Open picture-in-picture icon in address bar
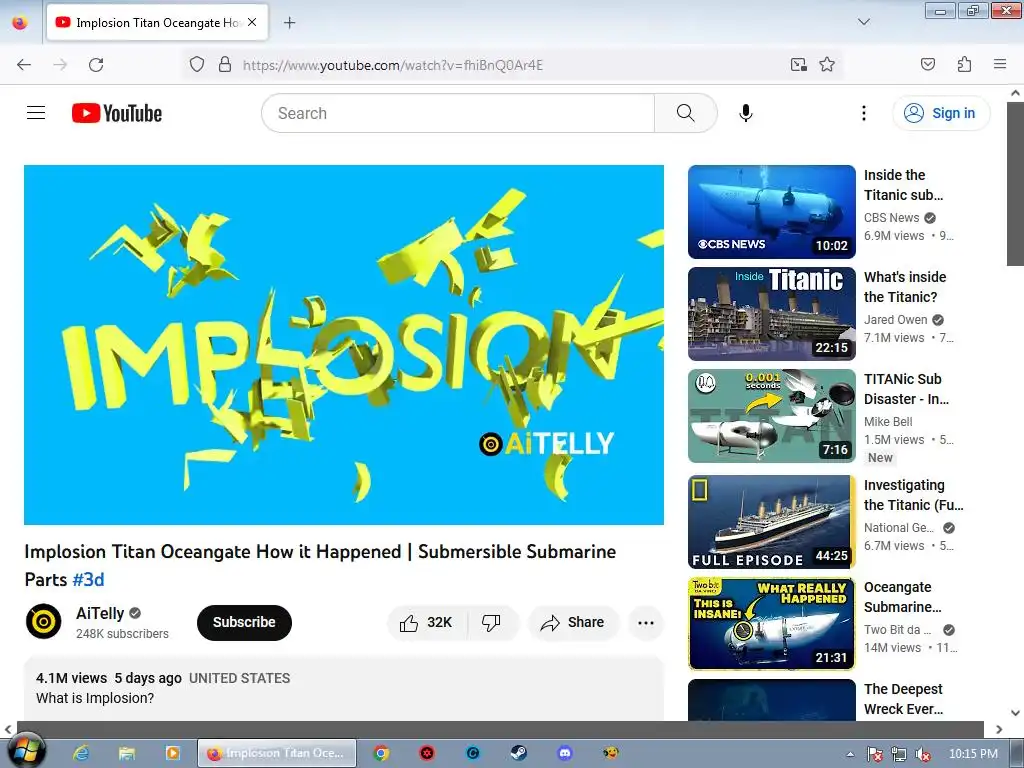The height and width of the screenshot is (768, 1024). pos(799,64)
